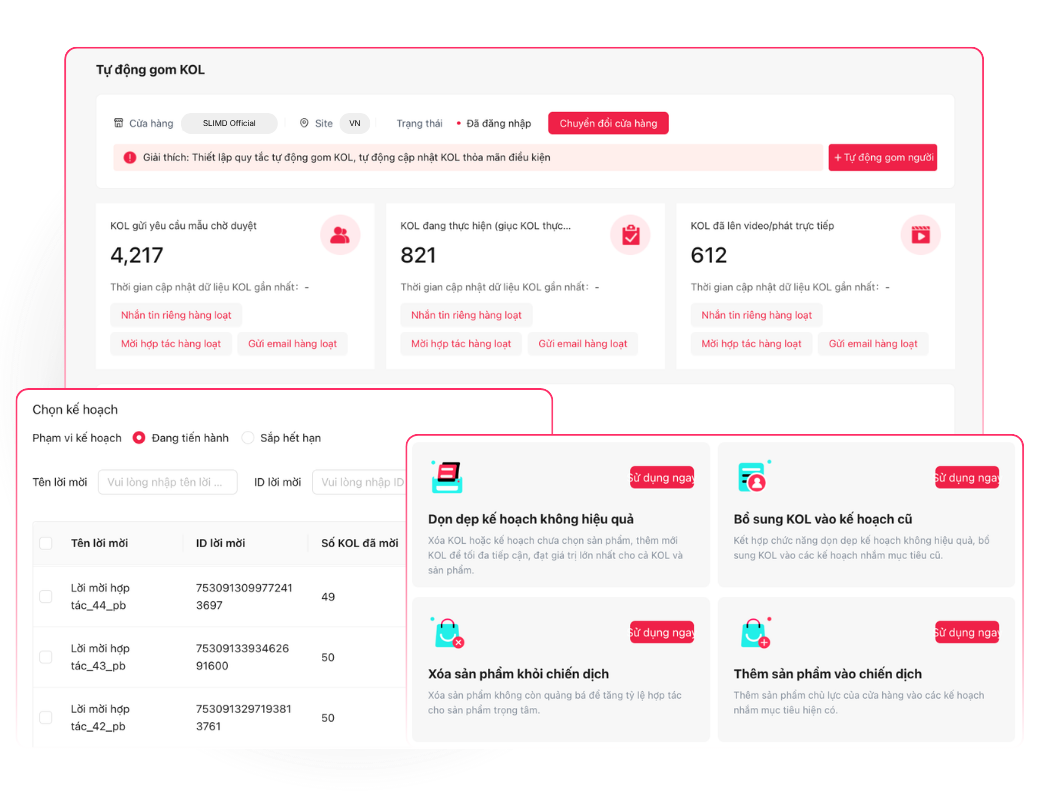The image size is (1041, 796).
Task: Check the row "Lời mời hợp tác_44_pb"
Action: [46, 596]
